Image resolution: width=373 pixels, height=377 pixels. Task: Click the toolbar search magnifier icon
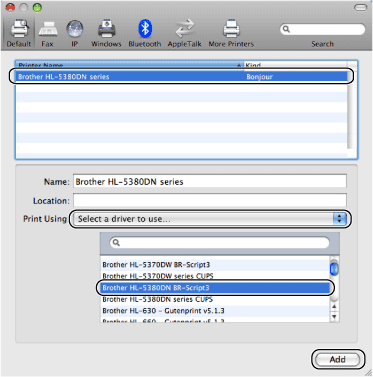coord(286,29)
